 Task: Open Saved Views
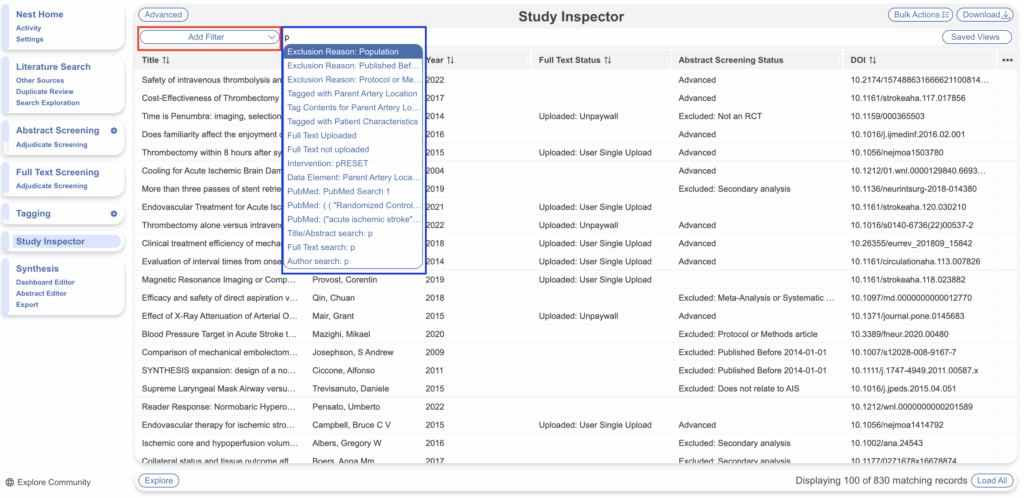click(x=975, y=37)
